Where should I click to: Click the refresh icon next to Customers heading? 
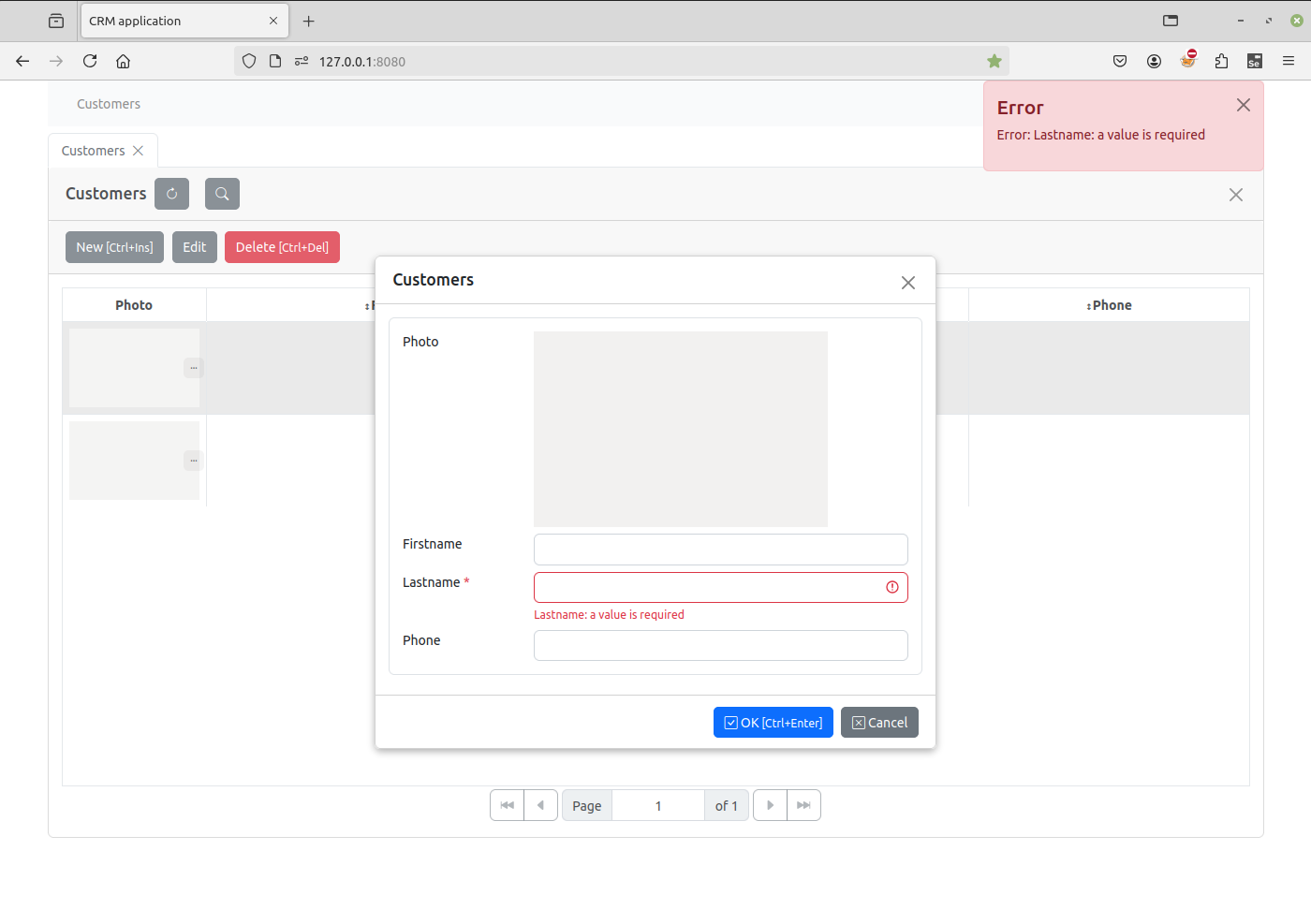tap(171, 194)
